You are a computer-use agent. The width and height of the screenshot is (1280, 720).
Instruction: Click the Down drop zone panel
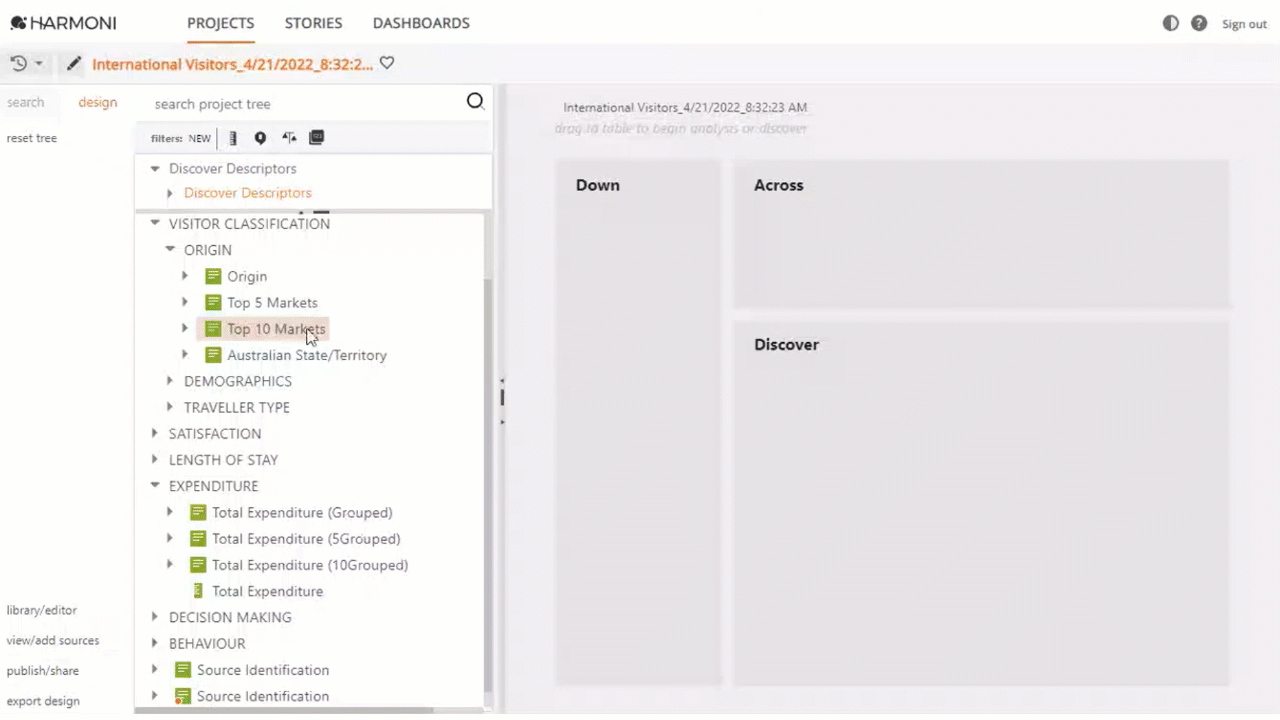[638, 423]
